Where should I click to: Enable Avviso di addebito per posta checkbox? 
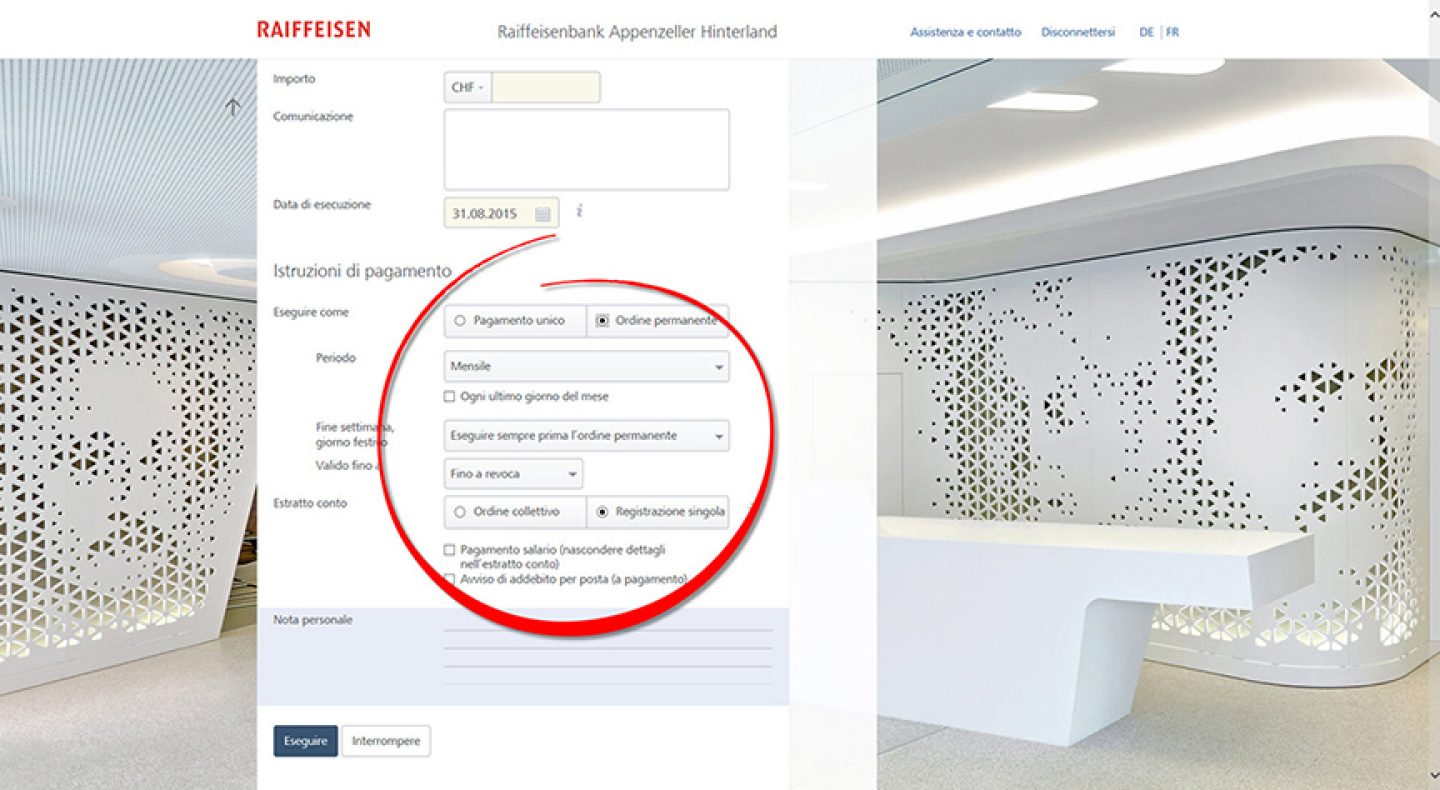(449, 579)
